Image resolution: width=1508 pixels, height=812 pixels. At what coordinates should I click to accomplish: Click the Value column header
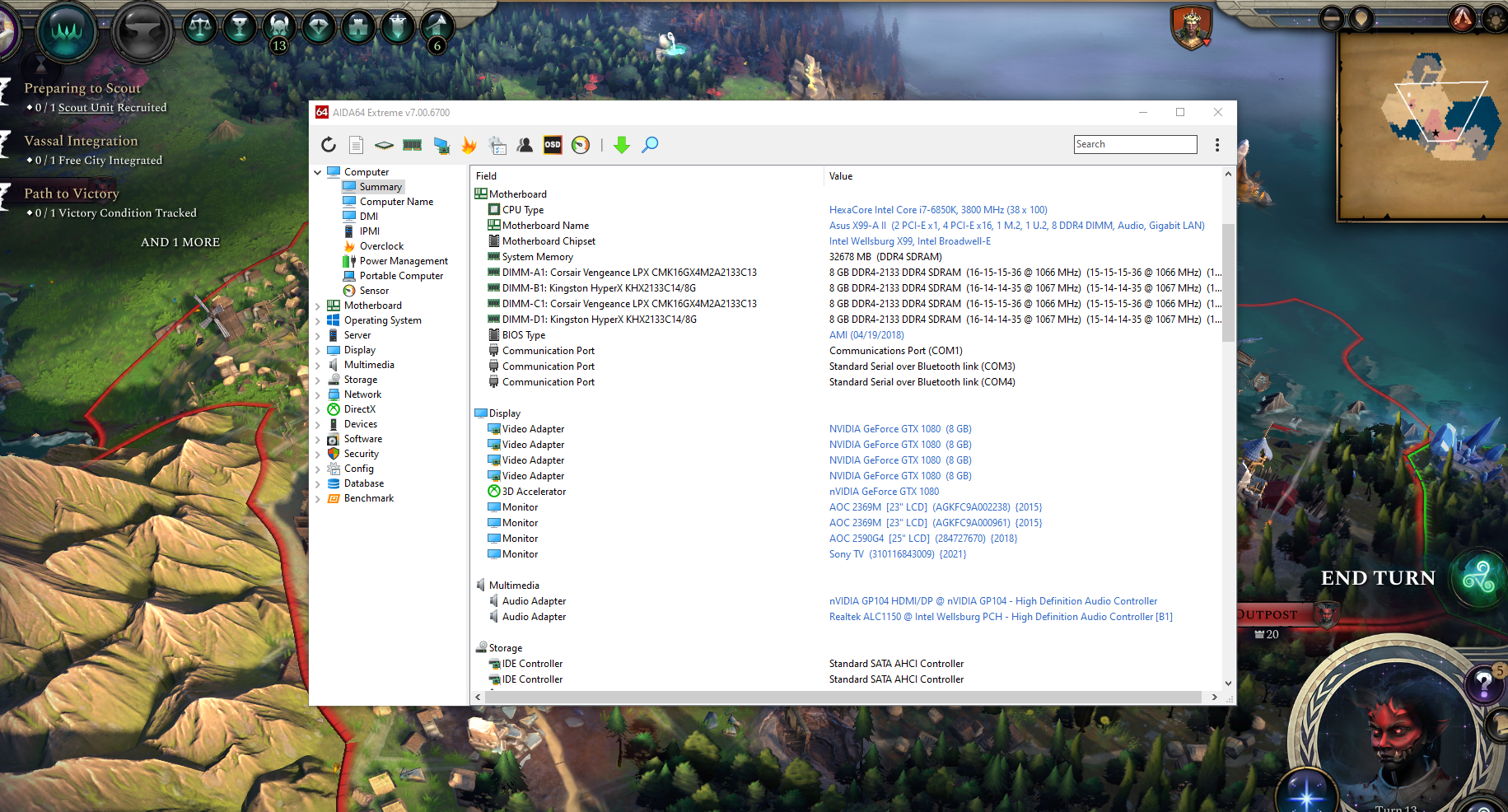click(x=841, y=176)
